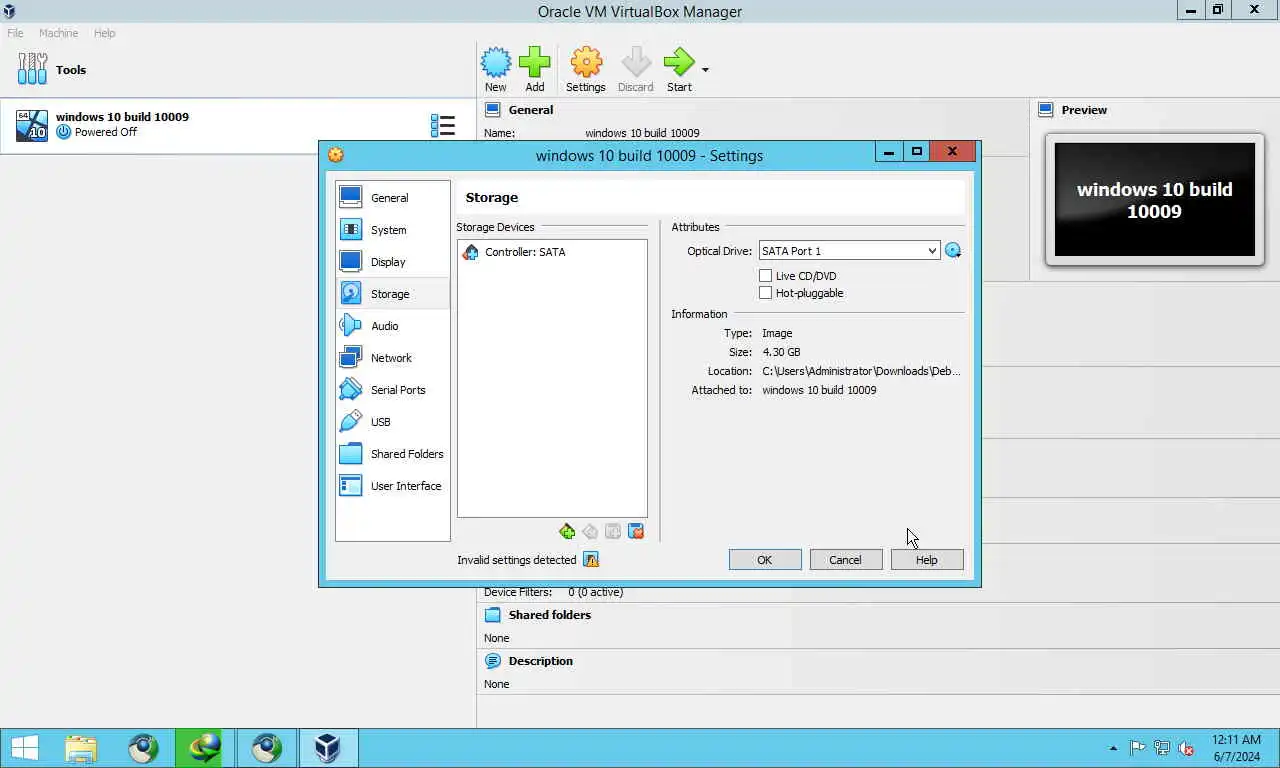This screenshot has height=768, width=1280.
Task: Click the Action Center flag tray icon
Action: point(1138,748)
